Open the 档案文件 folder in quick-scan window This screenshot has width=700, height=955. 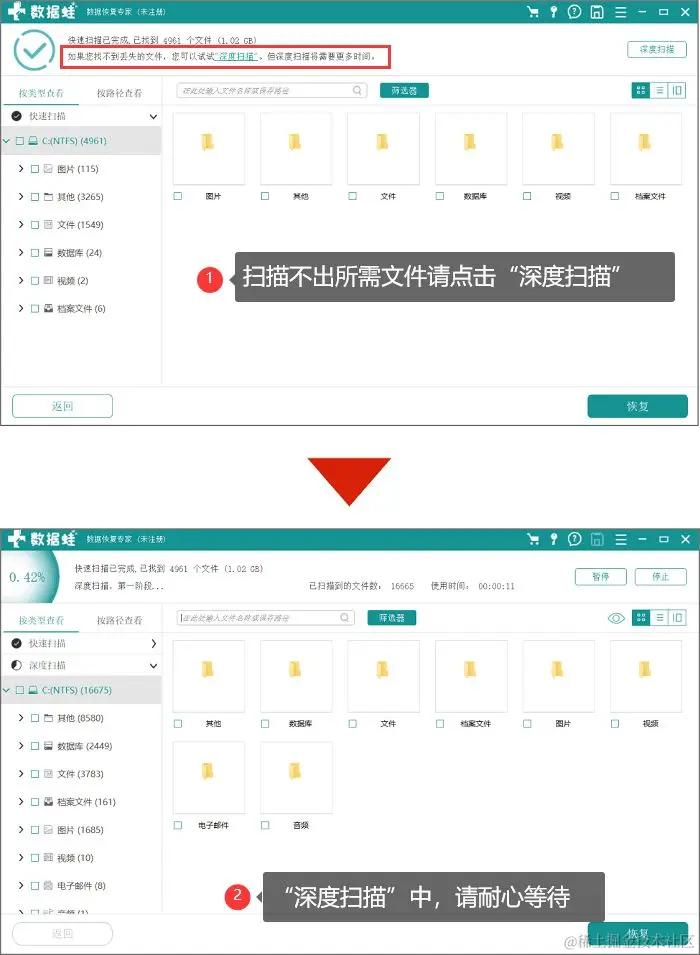(x=645, y=148)
